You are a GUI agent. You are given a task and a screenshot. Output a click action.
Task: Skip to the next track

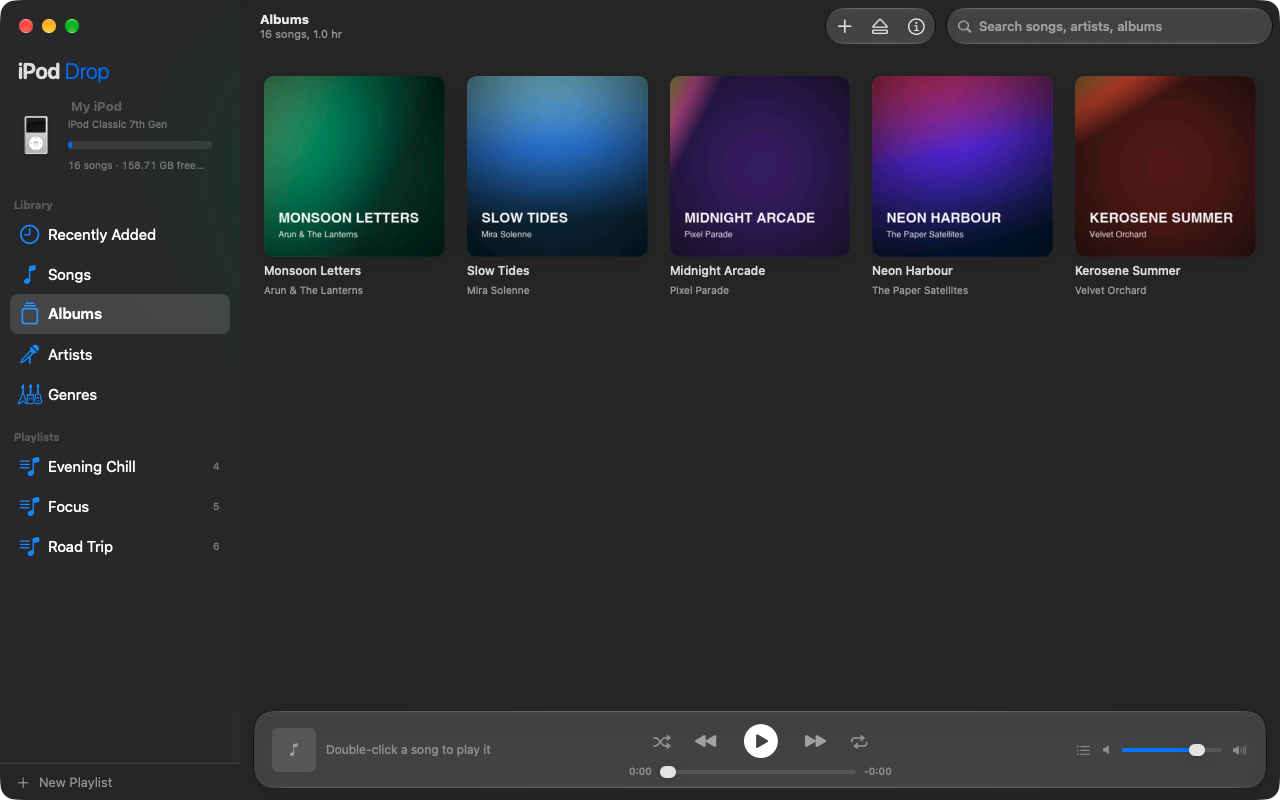click(x=815, y=741)
